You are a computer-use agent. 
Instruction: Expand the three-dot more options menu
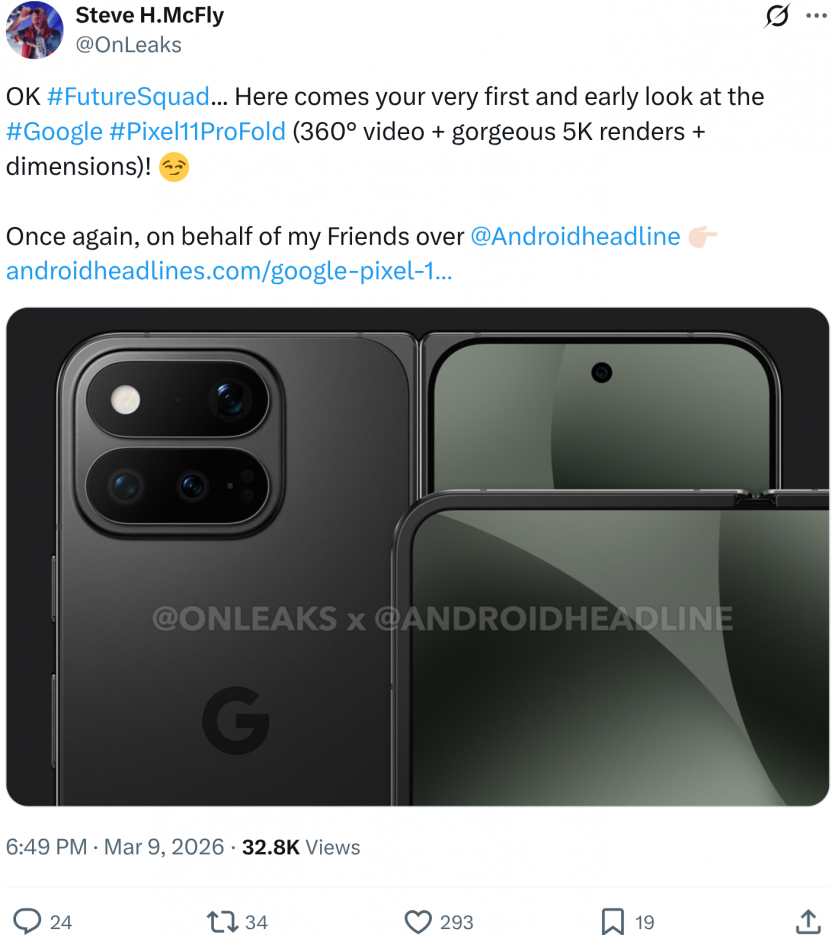click(816, 16)
